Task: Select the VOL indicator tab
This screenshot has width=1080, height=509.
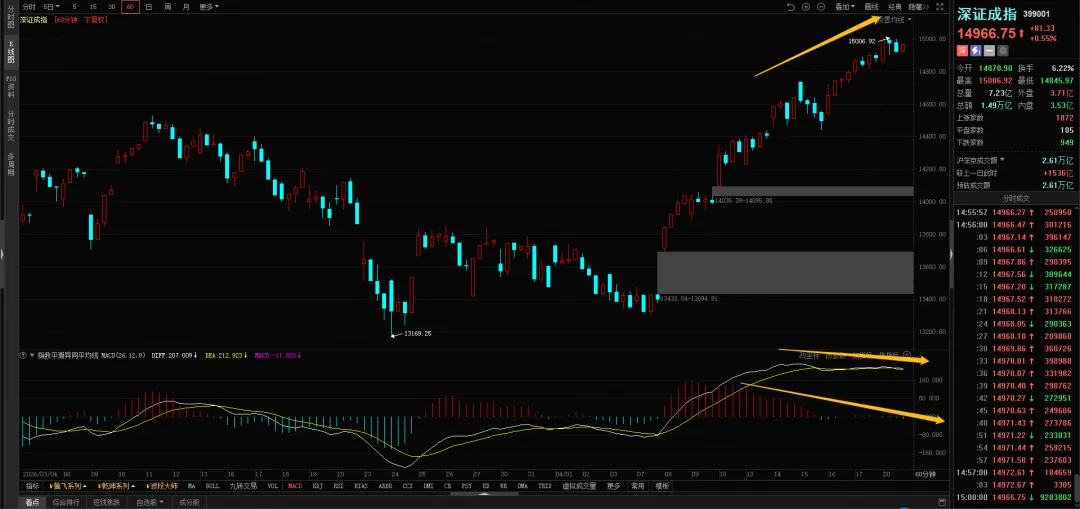Action: [x=273, y=486]
